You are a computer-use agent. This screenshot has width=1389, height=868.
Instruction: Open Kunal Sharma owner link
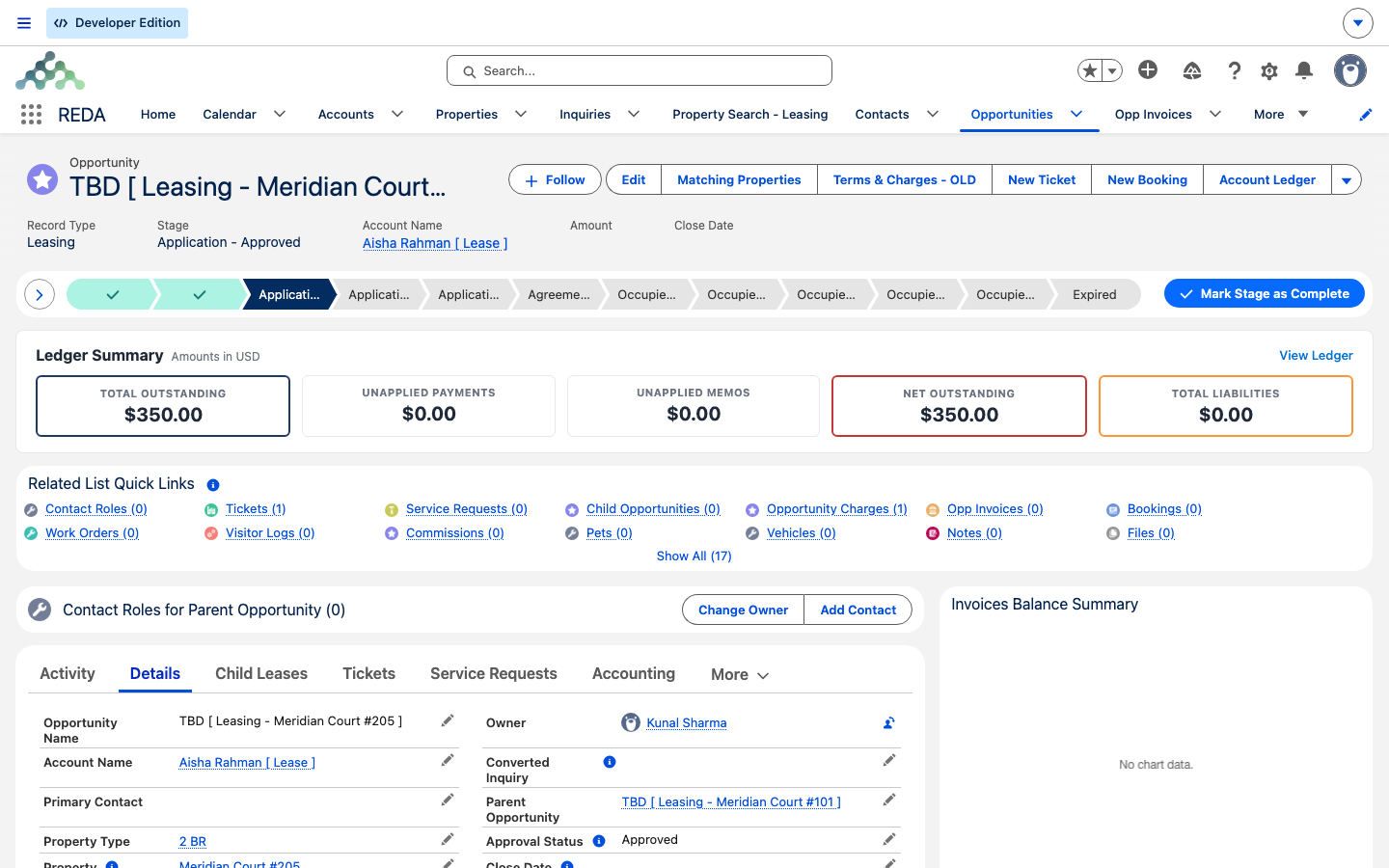(x=687, y=722)
